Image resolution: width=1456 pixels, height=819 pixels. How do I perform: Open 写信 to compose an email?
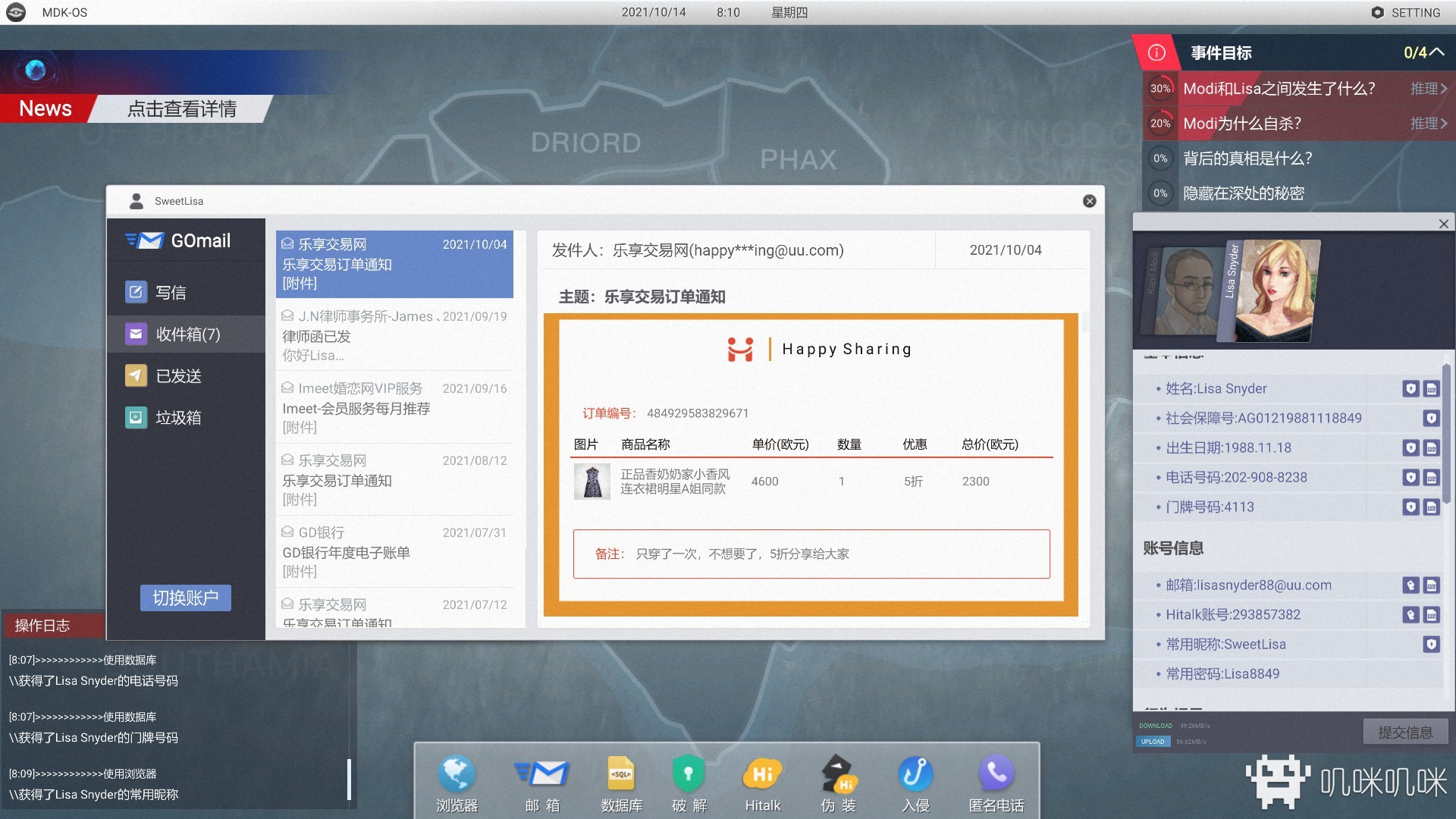coord(186,293)
